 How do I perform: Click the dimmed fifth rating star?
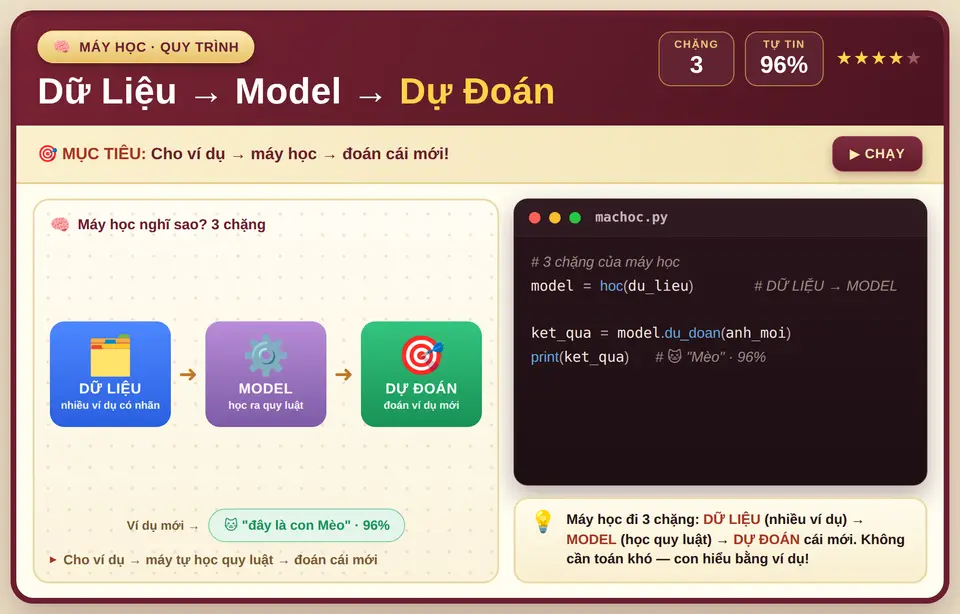coord(913,58)
